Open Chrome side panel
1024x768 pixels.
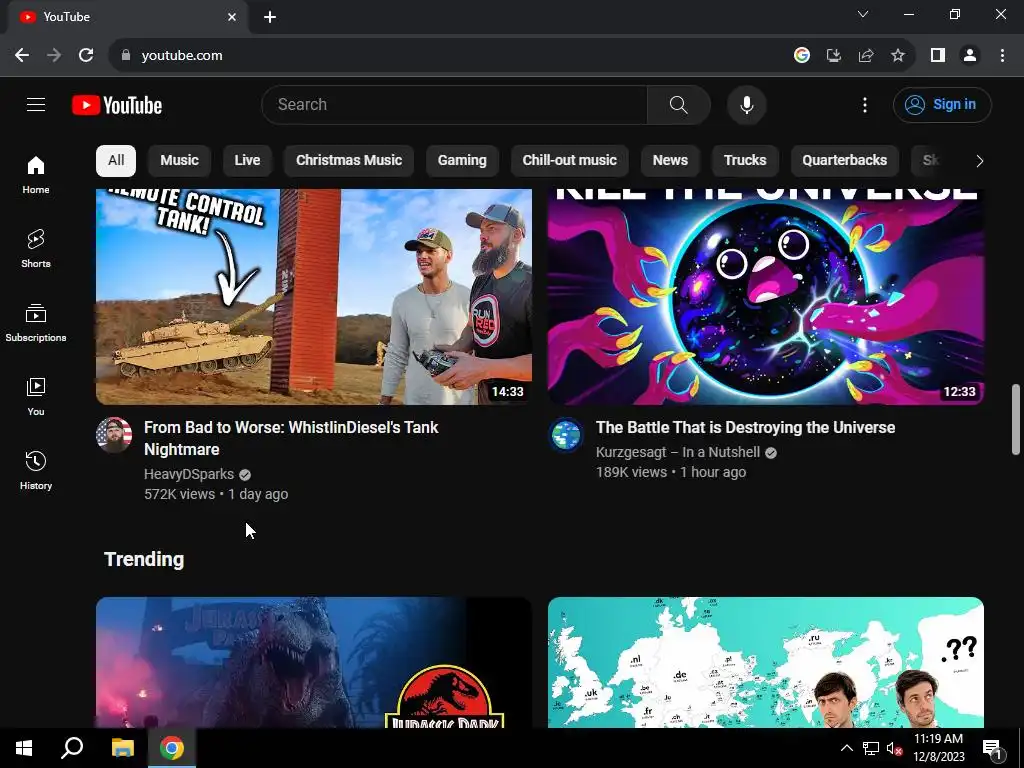938,56
